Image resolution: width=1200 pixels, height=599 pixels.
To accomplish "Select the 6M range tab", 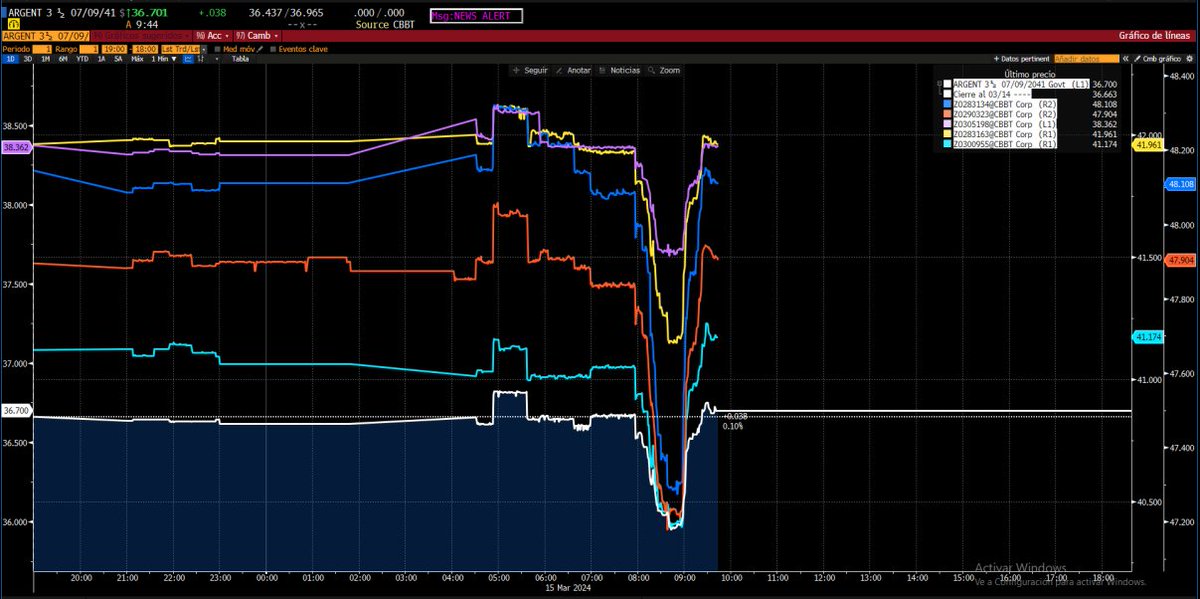I will coord(63,59).
